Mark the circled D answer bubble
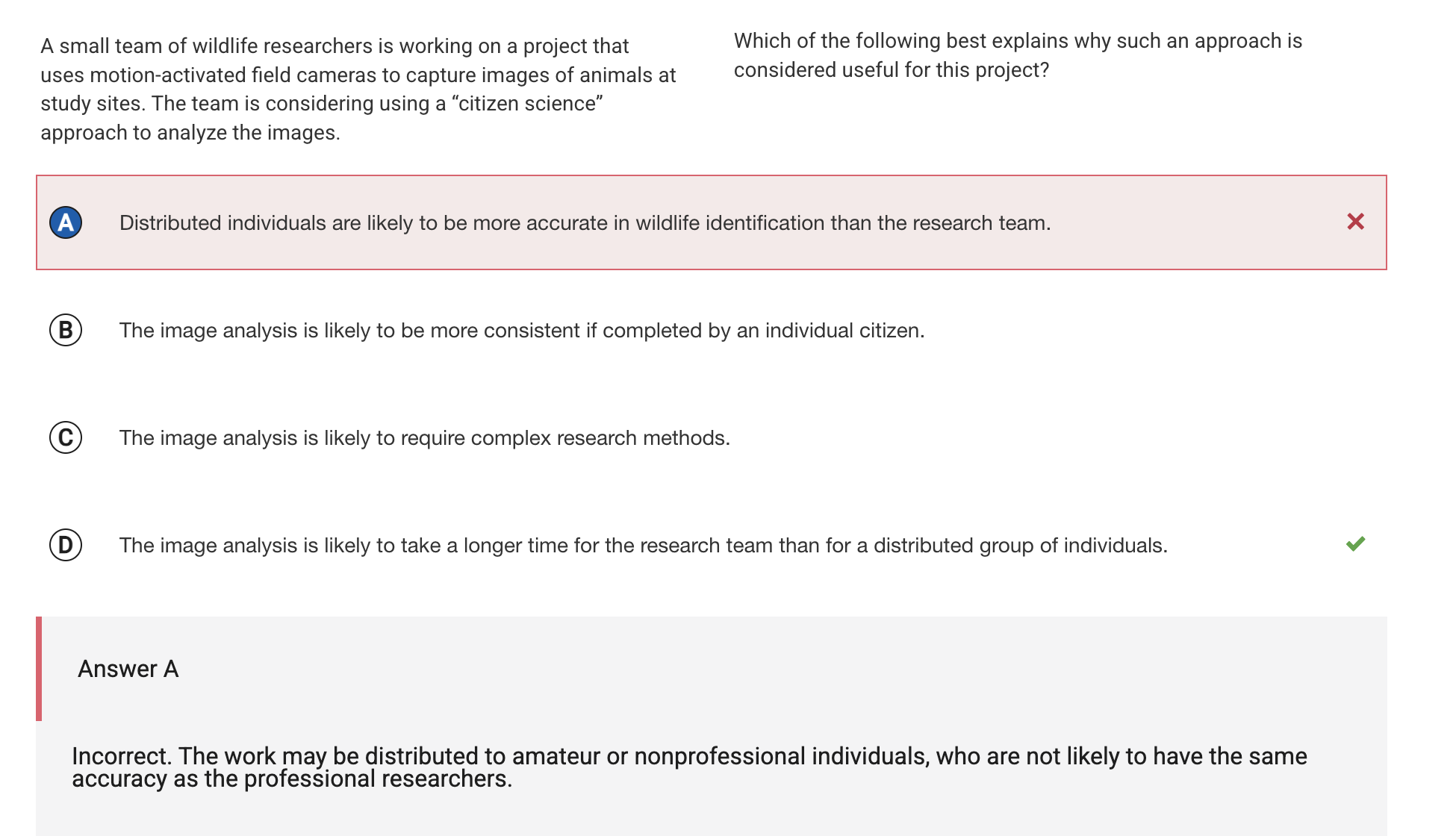 (66, 545)
